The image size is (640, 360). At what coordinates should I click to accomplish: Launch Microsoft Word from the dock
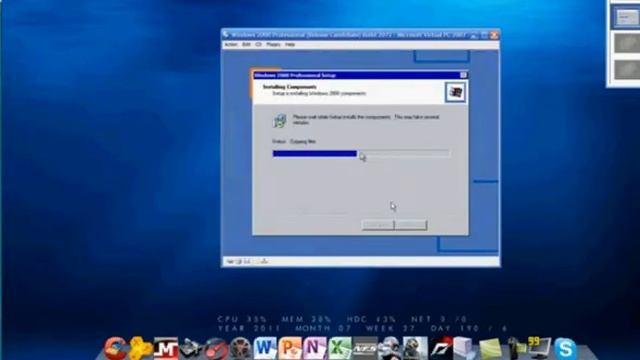click(265, 348)
